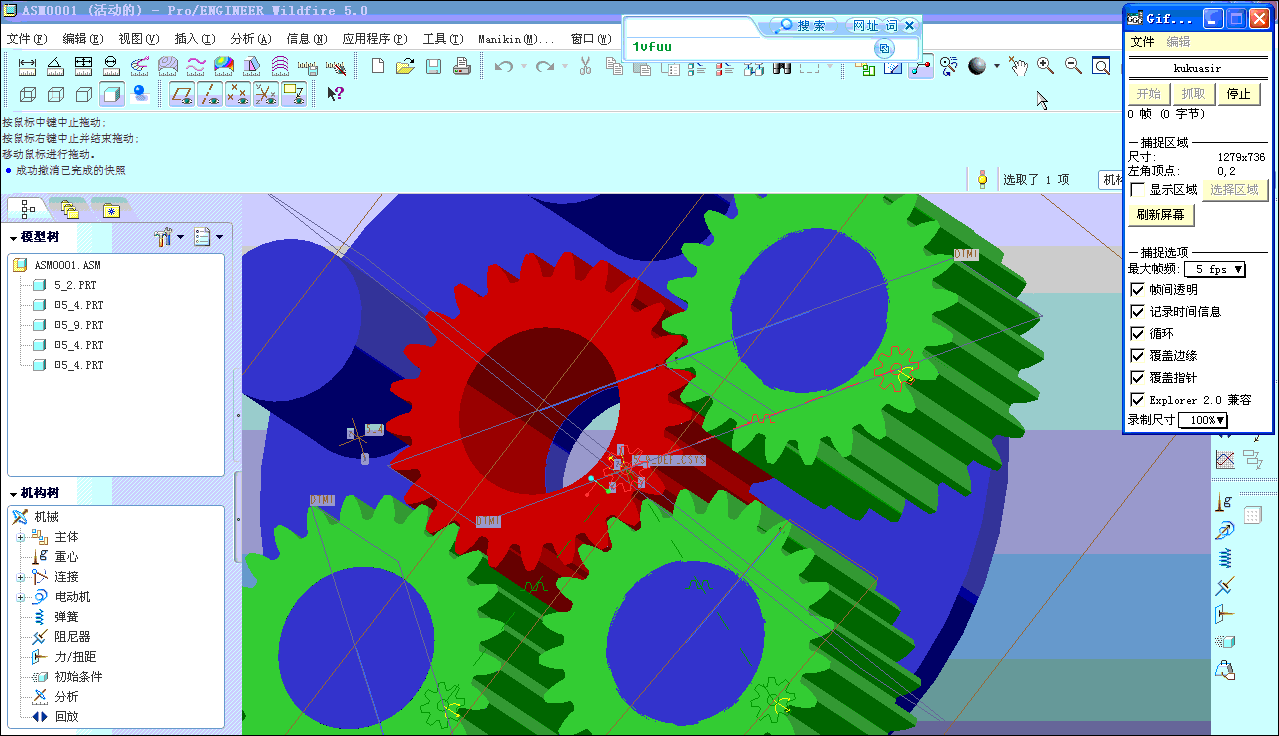
Task: Click the shaded curvature analysis icon
Action: (x=224, y=66)
